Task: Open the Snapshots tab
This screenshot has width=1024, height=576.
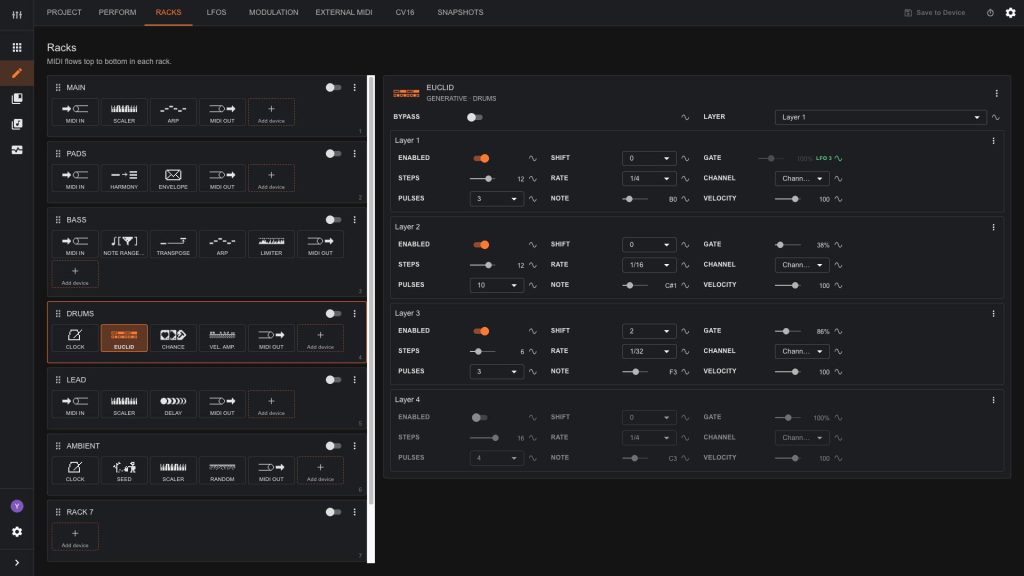Action: click(x=460, y=12)
